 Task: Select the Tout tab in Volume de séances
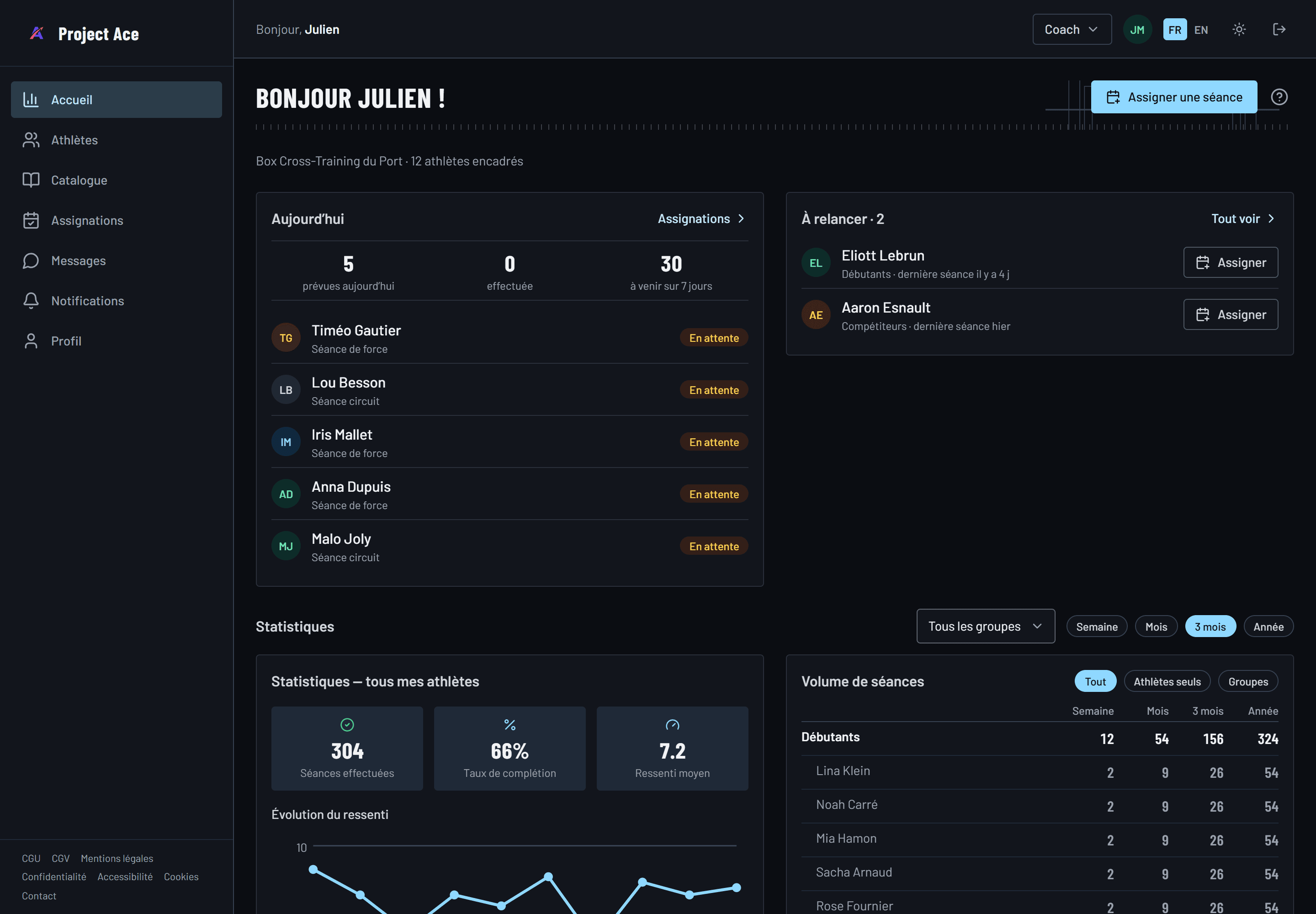[1095, 681]
